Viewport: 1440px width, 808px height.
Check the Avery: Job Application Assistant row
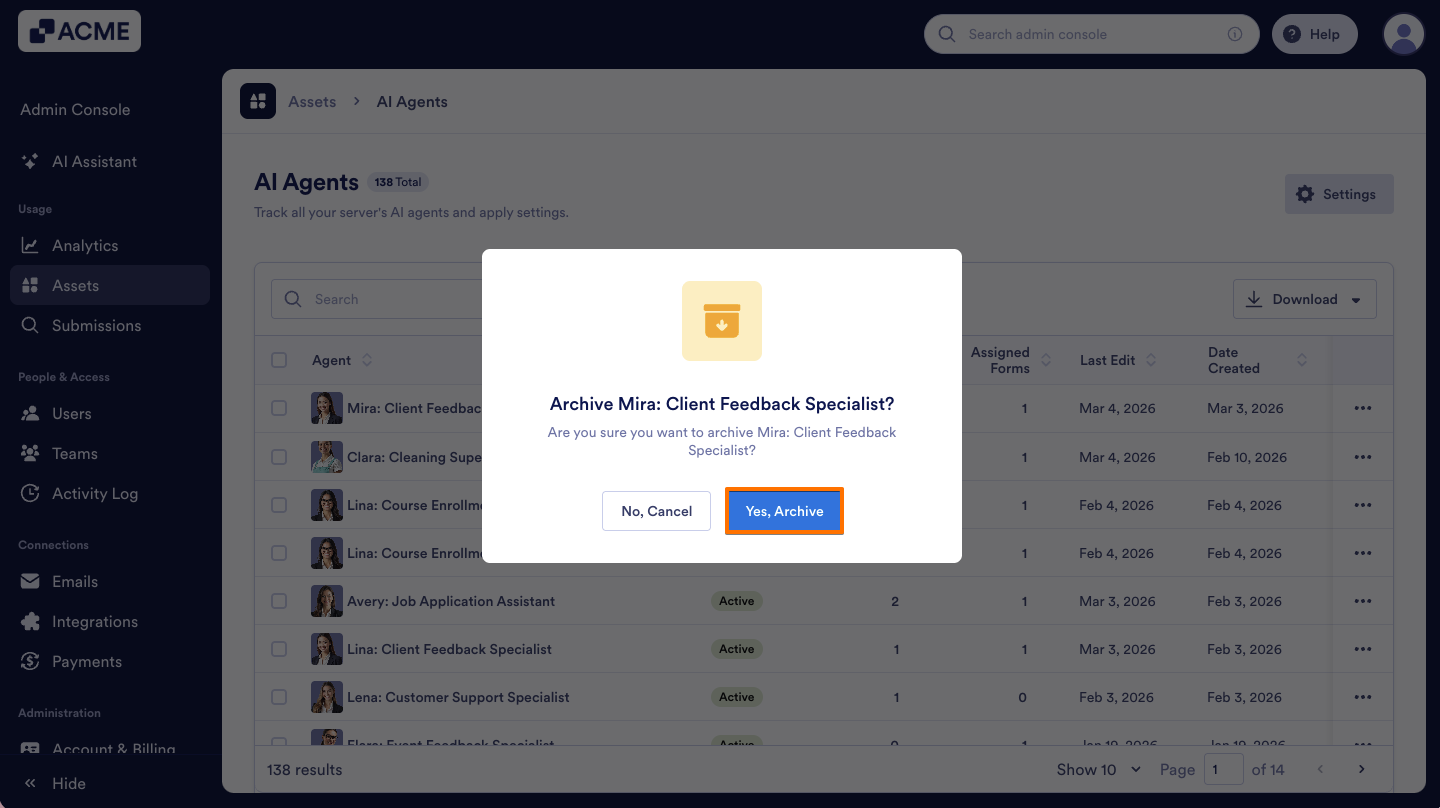coord(279,601)
